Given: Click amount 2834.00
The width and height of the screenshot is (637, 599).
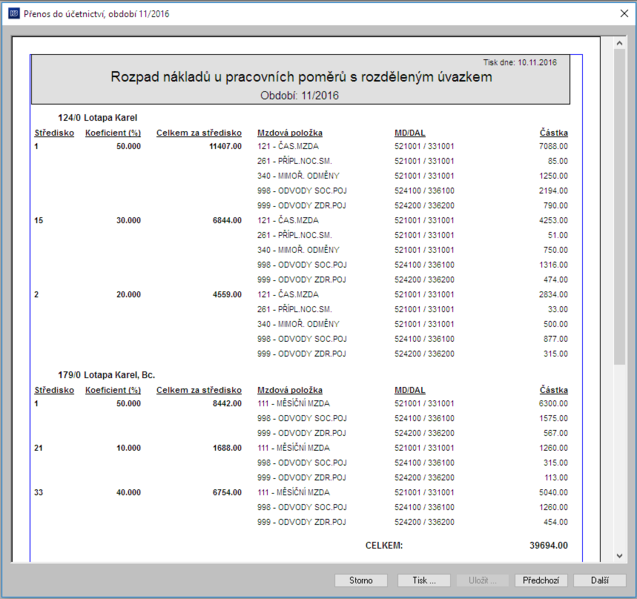Looking at the screenshot, I should coord(553,294).
